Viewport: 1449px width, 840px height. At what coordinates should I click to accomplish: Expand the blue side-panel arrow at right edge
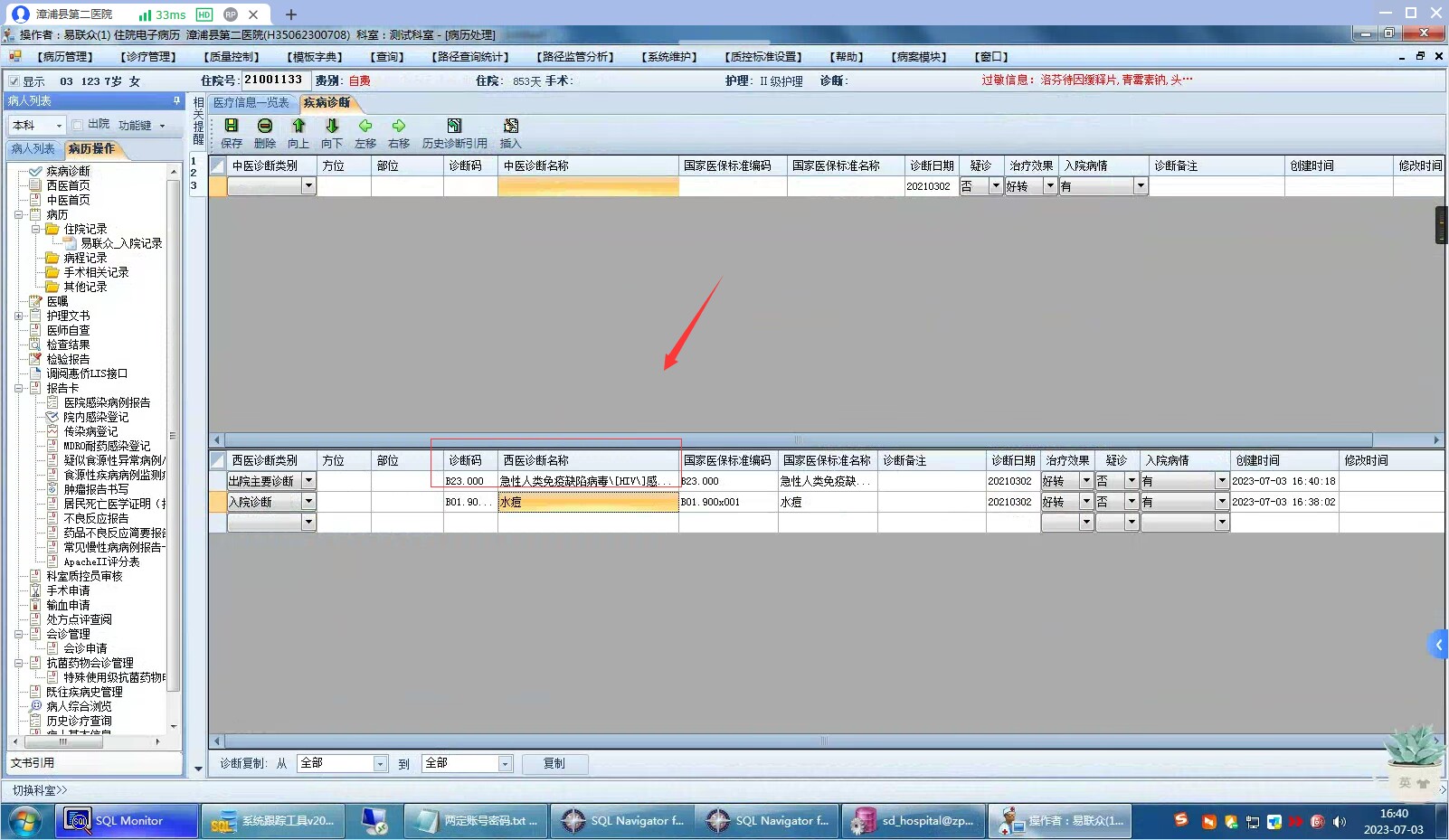coord(1438,645)
